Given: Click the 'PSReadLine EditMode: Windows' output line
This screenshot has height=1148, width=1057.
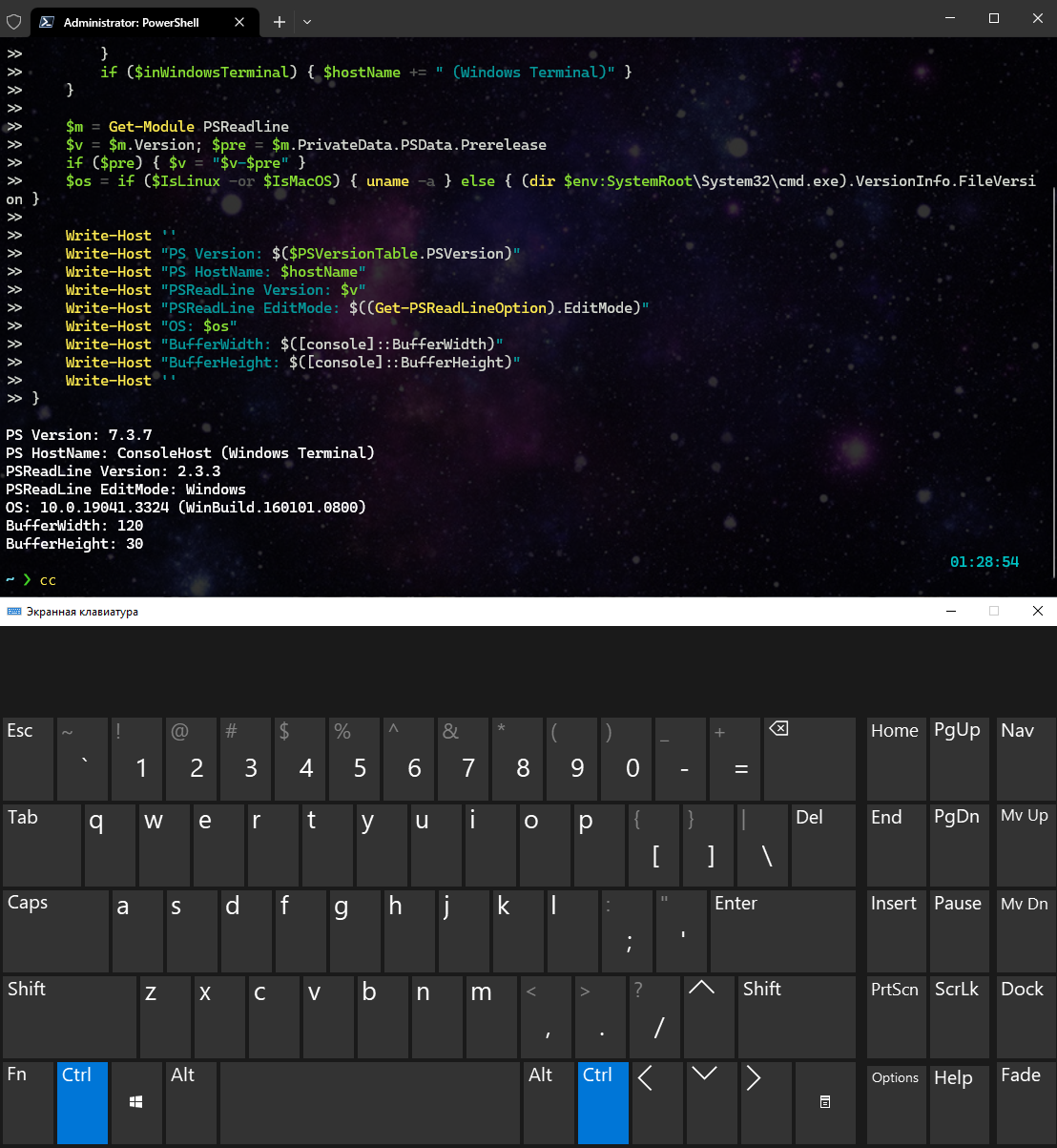Looking at the screenshot, I should click(x=126, y=490).
